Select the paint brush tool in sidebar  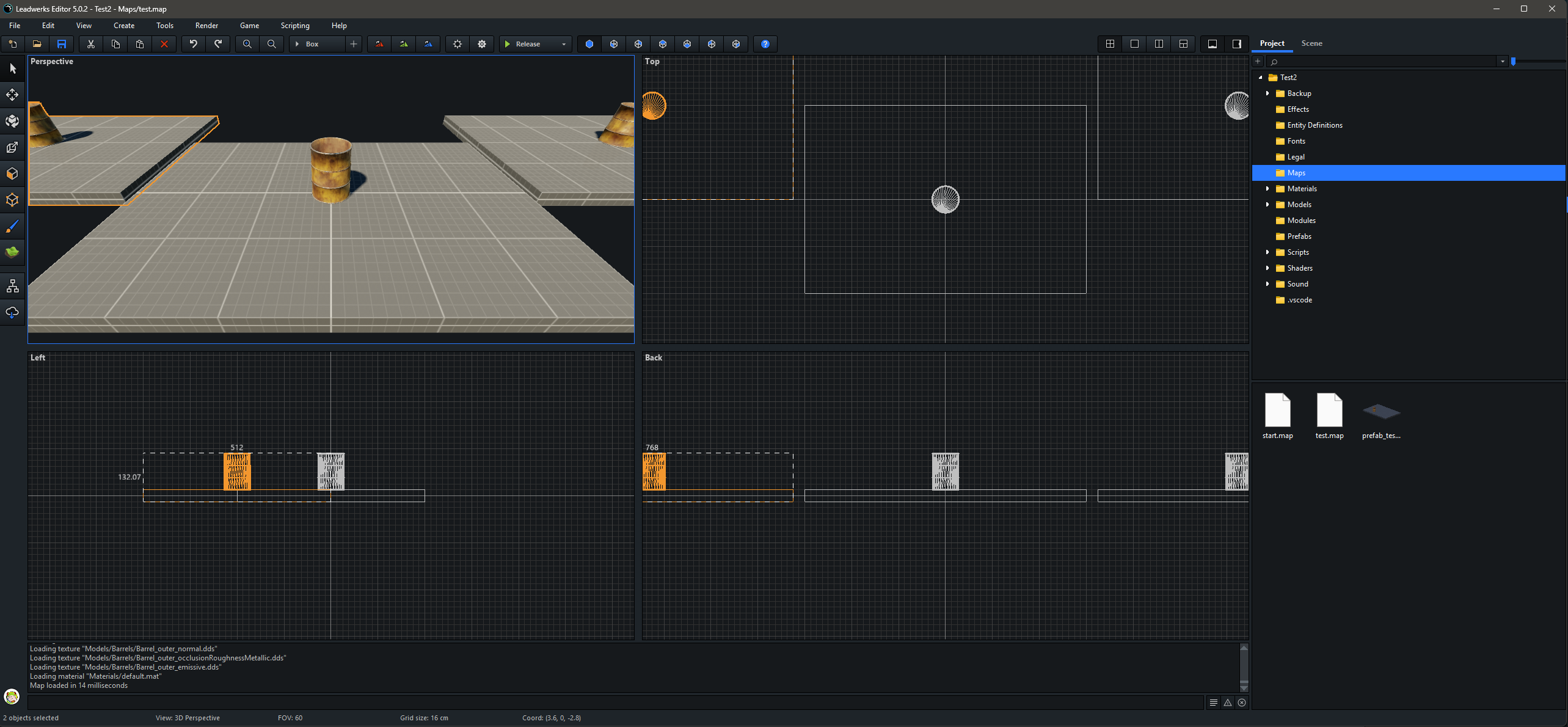12,227
